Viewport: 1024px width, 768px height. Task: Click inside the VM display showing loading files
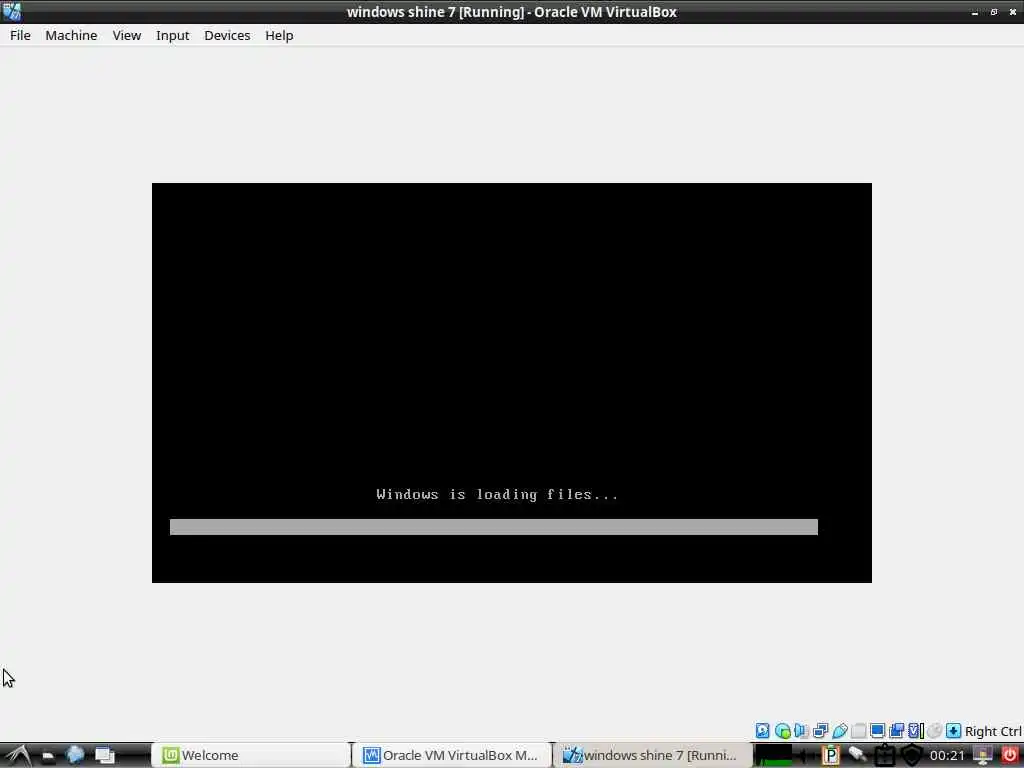pyautogui.click(x=511, y=383)
